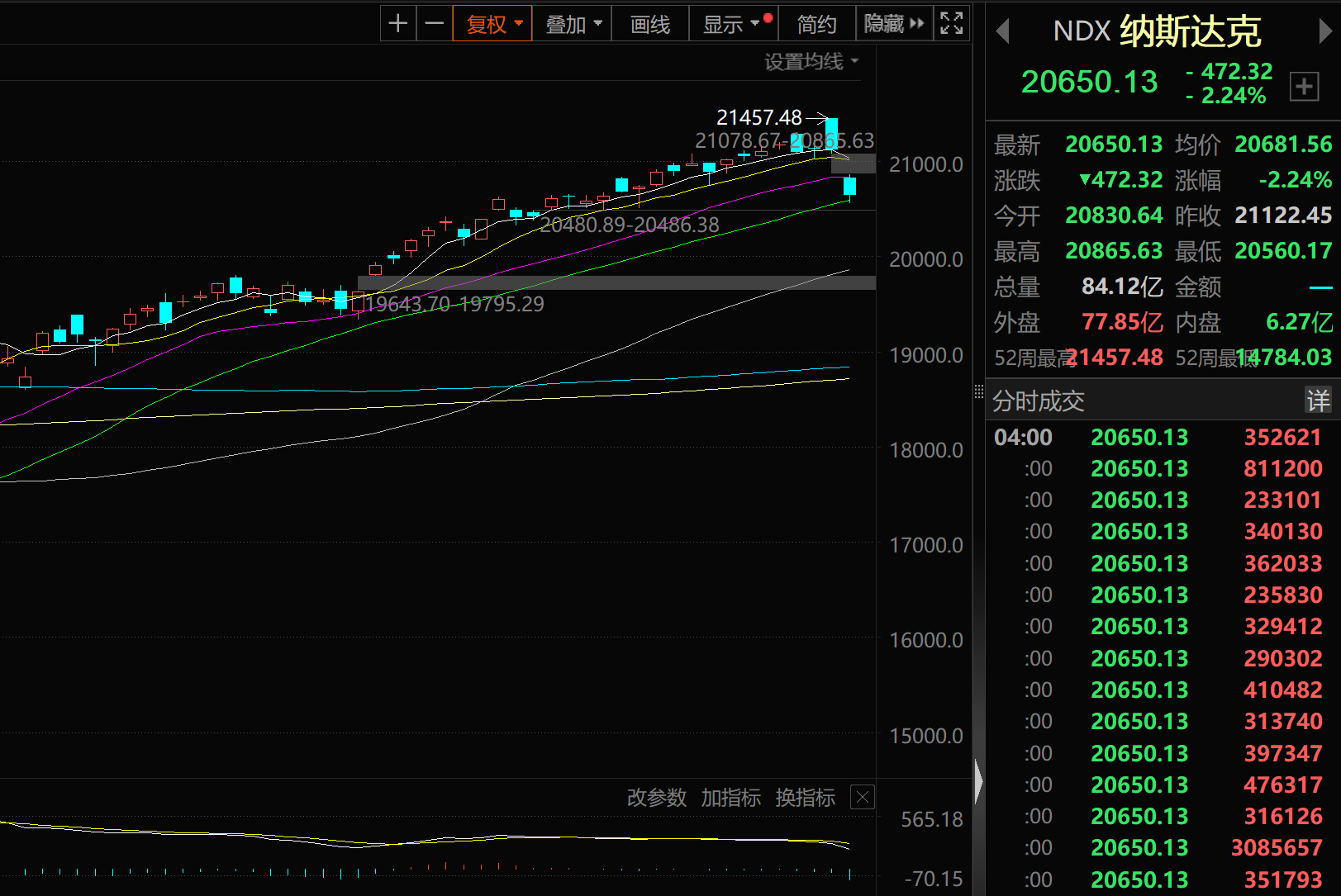Click the 总量 value 84.12亿

pos(1122,287)
